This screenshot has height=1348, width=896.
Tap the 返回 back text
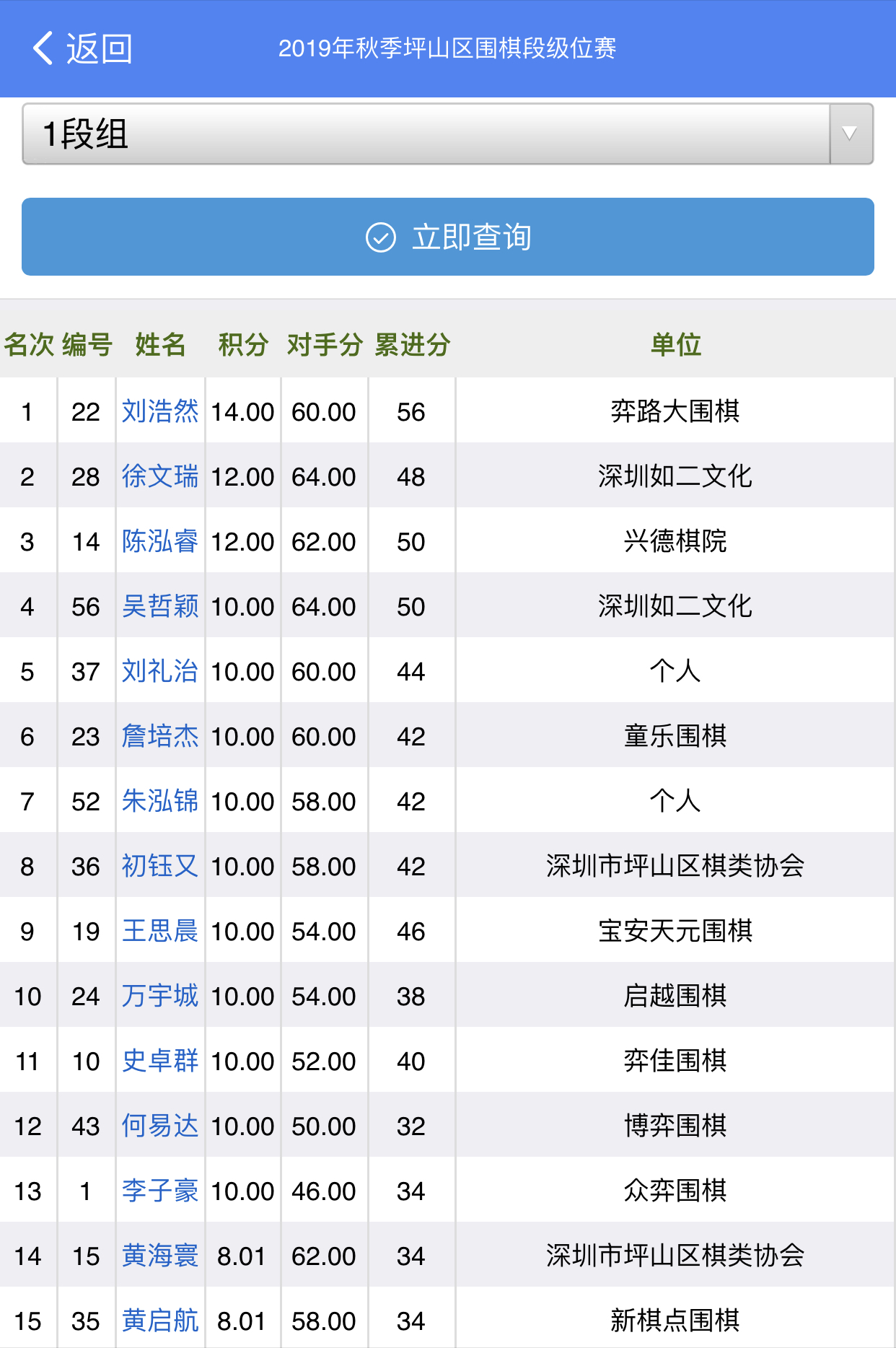click(x=100, y=48)
